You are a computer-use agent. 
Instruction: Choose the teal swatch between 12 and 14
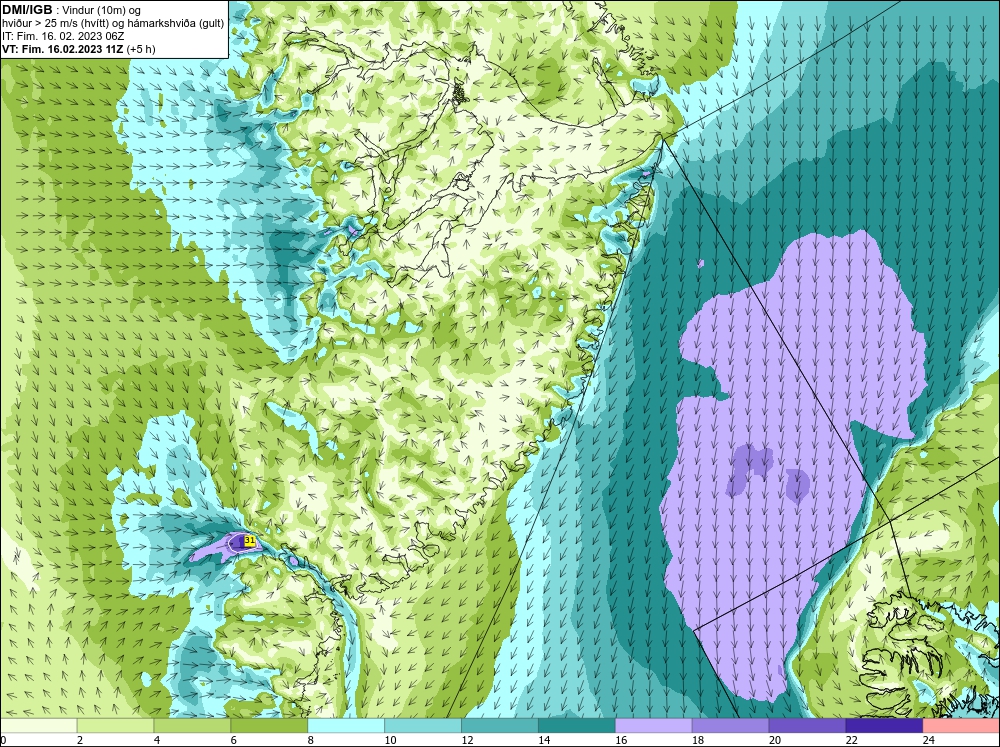[500, 726]
